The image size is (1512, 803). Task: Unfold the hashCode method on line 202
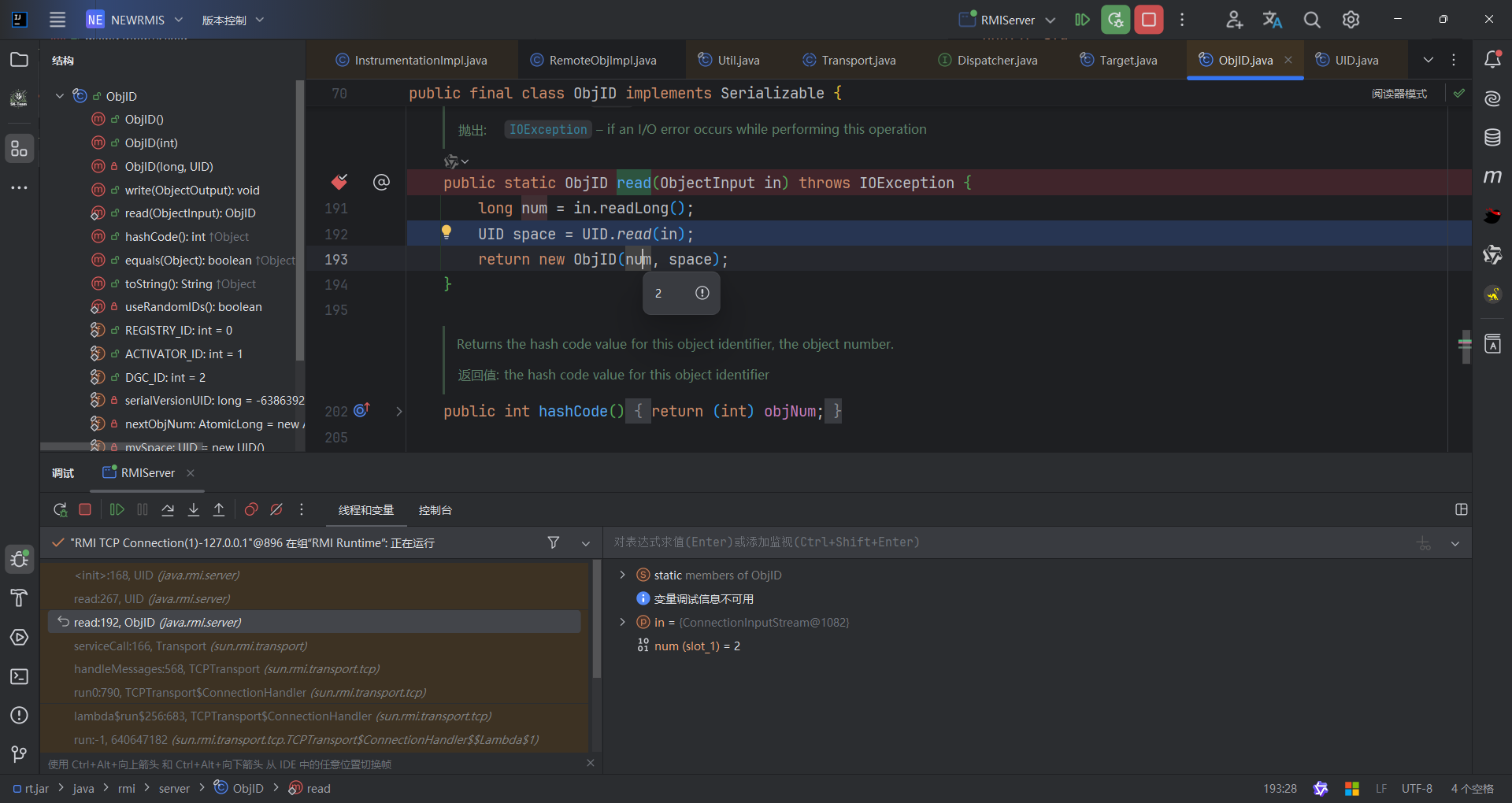(x=399, y=411)
